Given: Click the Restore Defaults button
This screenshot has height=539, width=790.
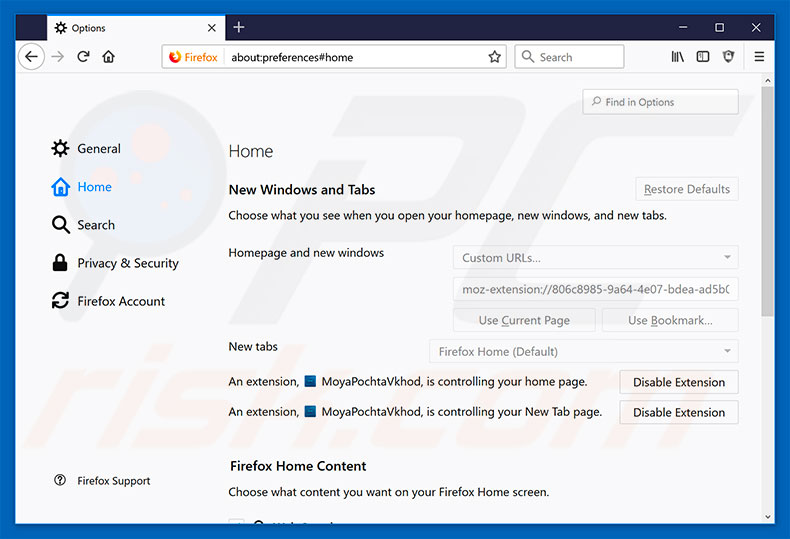Looking at the screenshot, I should pos(687,189).
